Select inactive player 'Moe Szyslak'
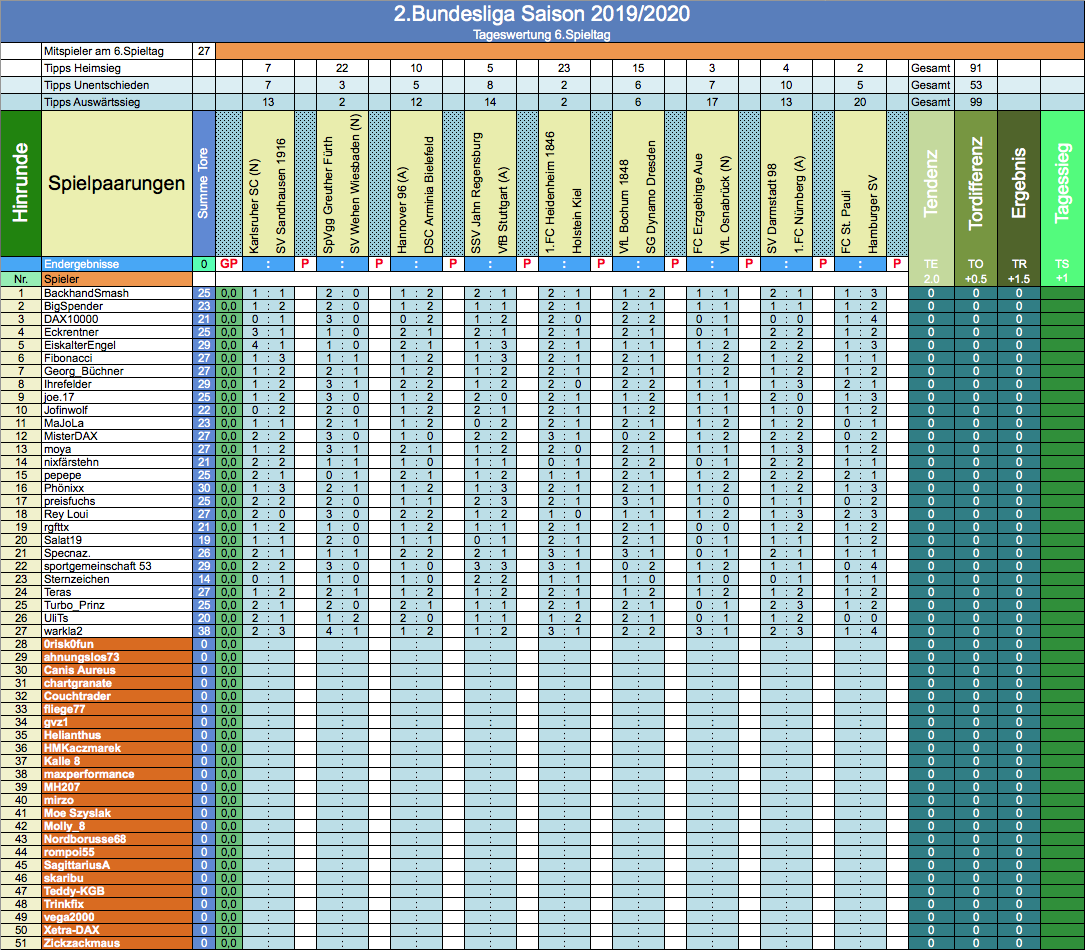This screenshot has width=1085, height=950. pos(117,813)
